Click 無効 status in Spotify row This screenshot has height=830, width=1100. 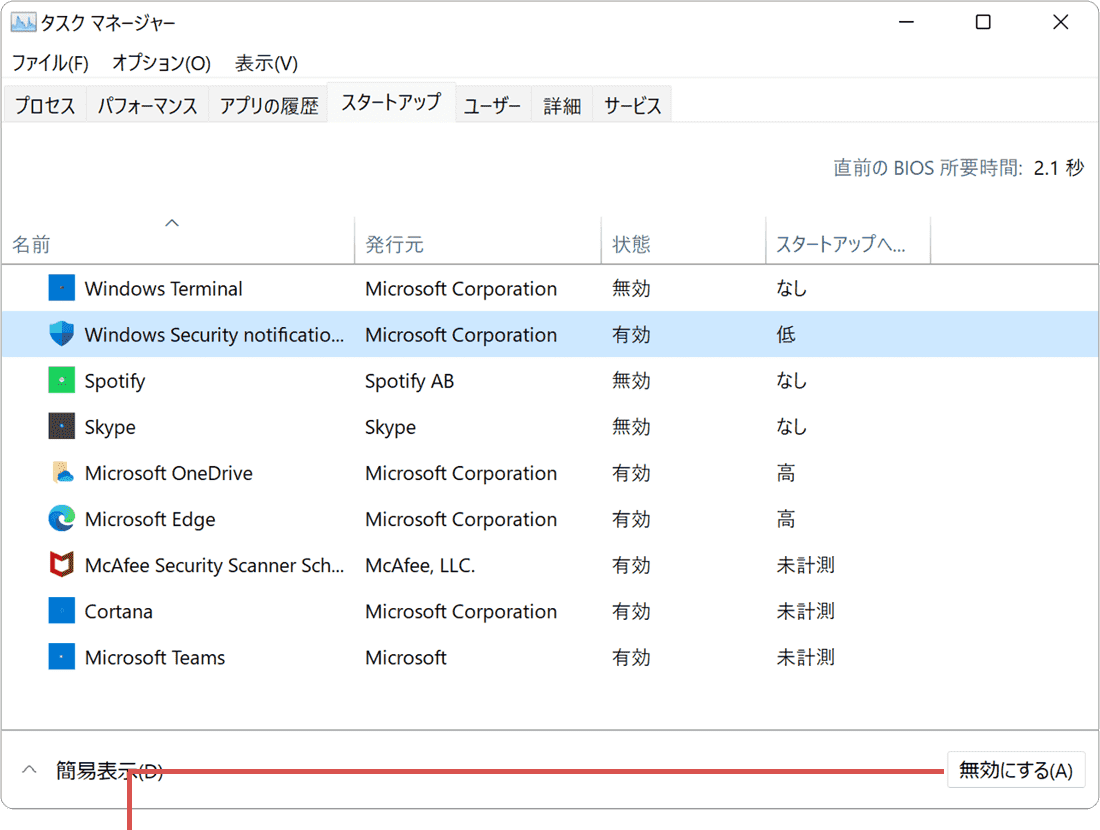[x=631, y=380]
